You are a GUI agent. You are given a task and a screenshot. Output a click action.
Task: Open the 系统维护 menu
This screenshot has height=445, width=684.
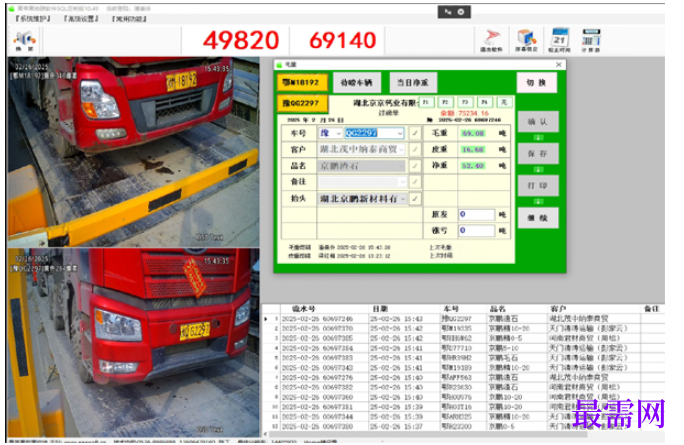click(33, 19)
